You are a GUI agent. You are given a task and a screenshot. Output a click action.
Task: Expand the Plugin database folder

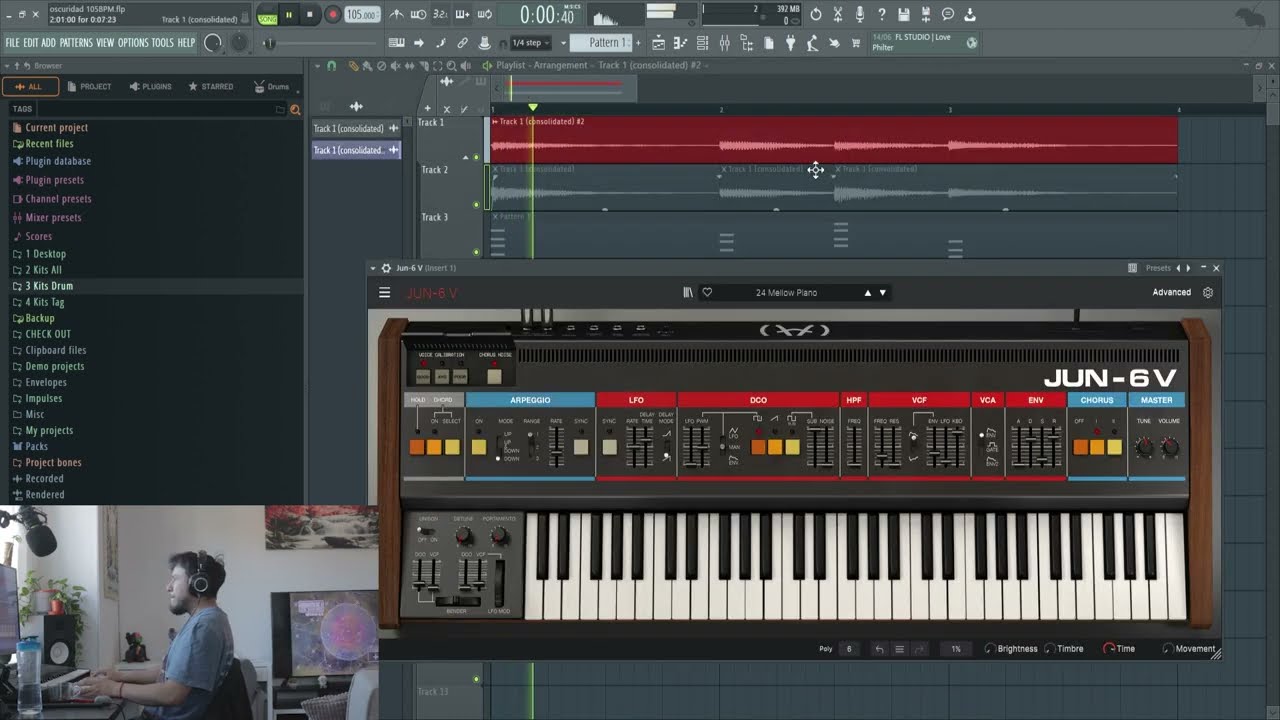click(51, 161)
